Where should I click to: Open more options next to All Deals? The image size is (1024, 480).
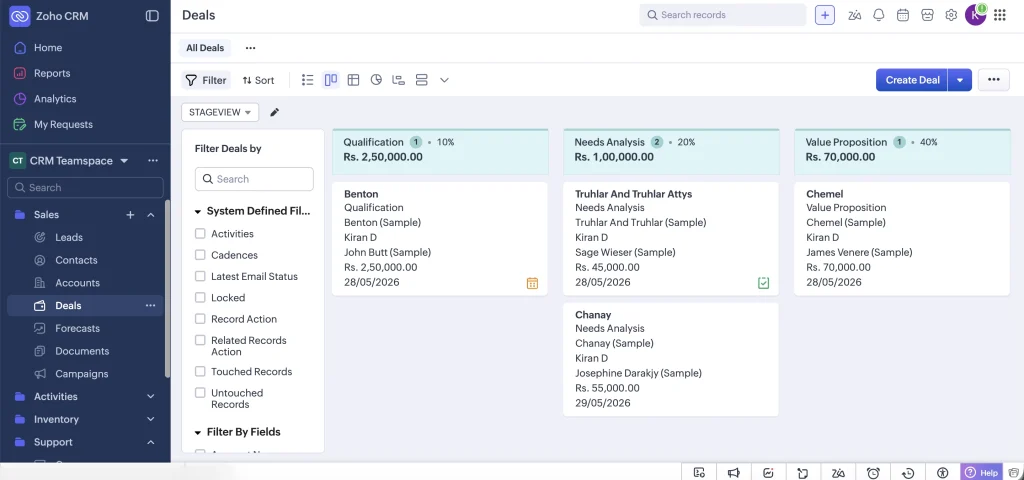[250, 48]
